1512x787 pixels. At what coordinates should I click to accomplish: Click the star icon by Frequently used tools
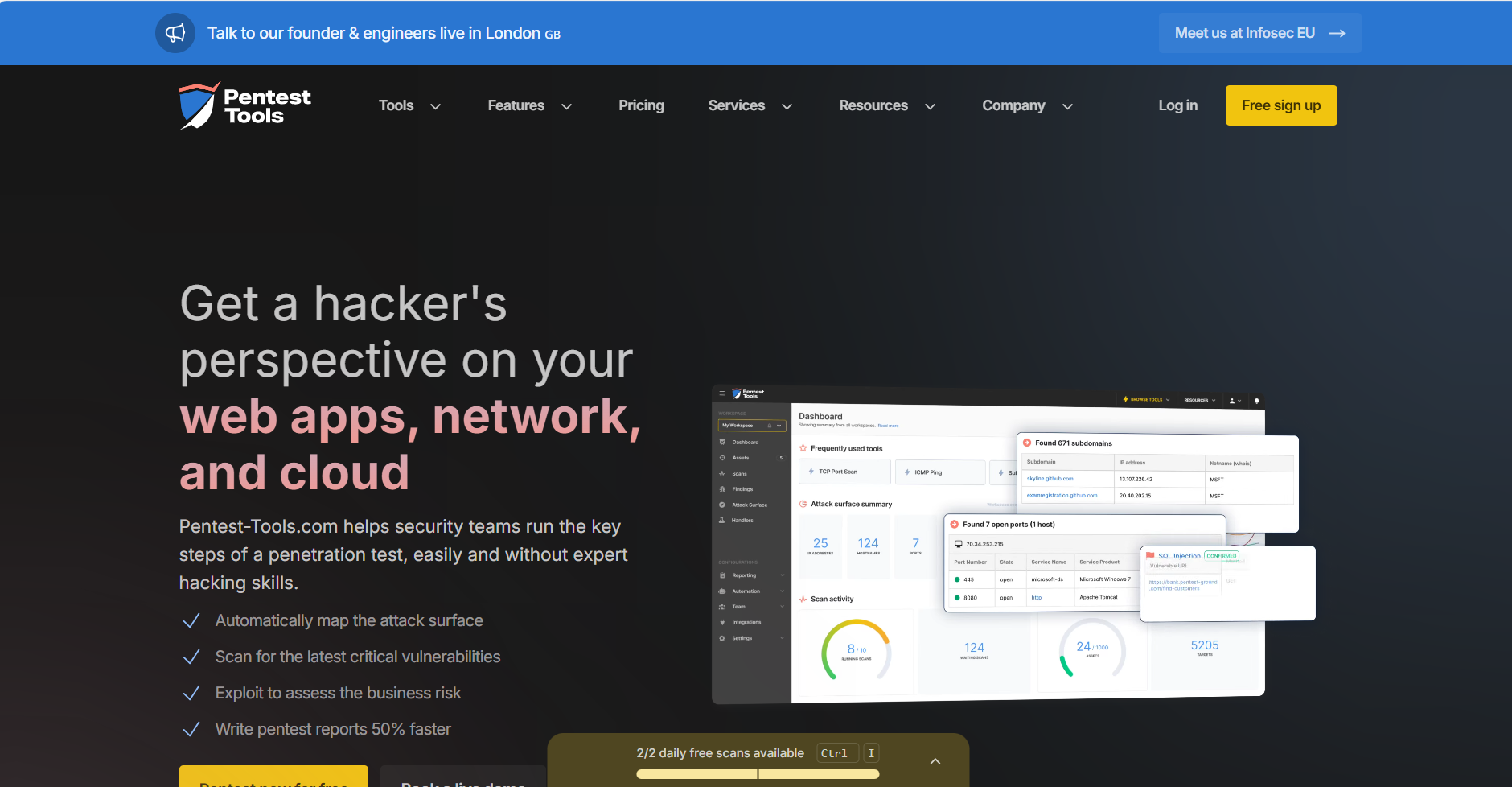coord(803,448)
